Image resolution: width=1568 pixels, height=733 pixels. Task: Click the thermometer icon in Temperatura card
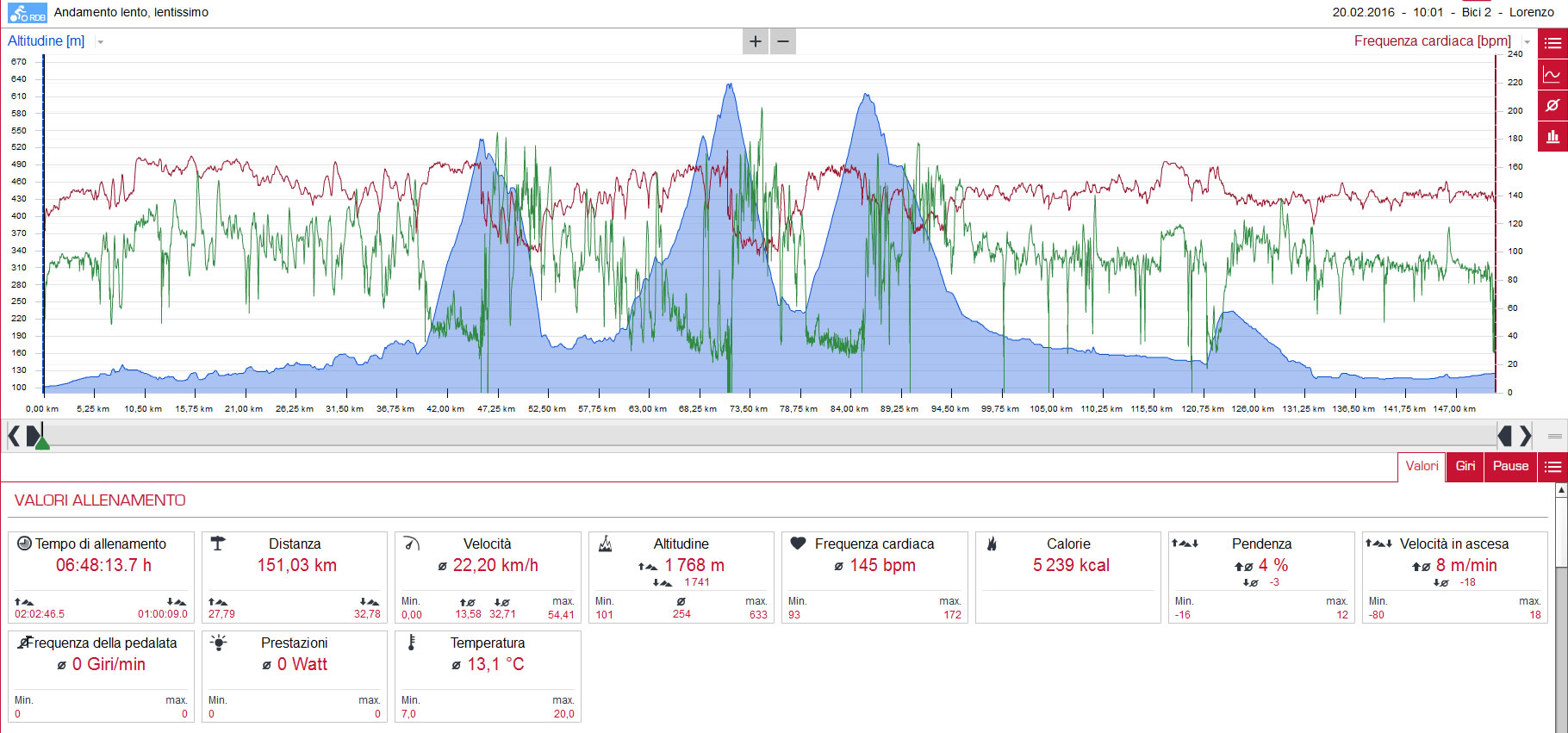click(412, 643)
